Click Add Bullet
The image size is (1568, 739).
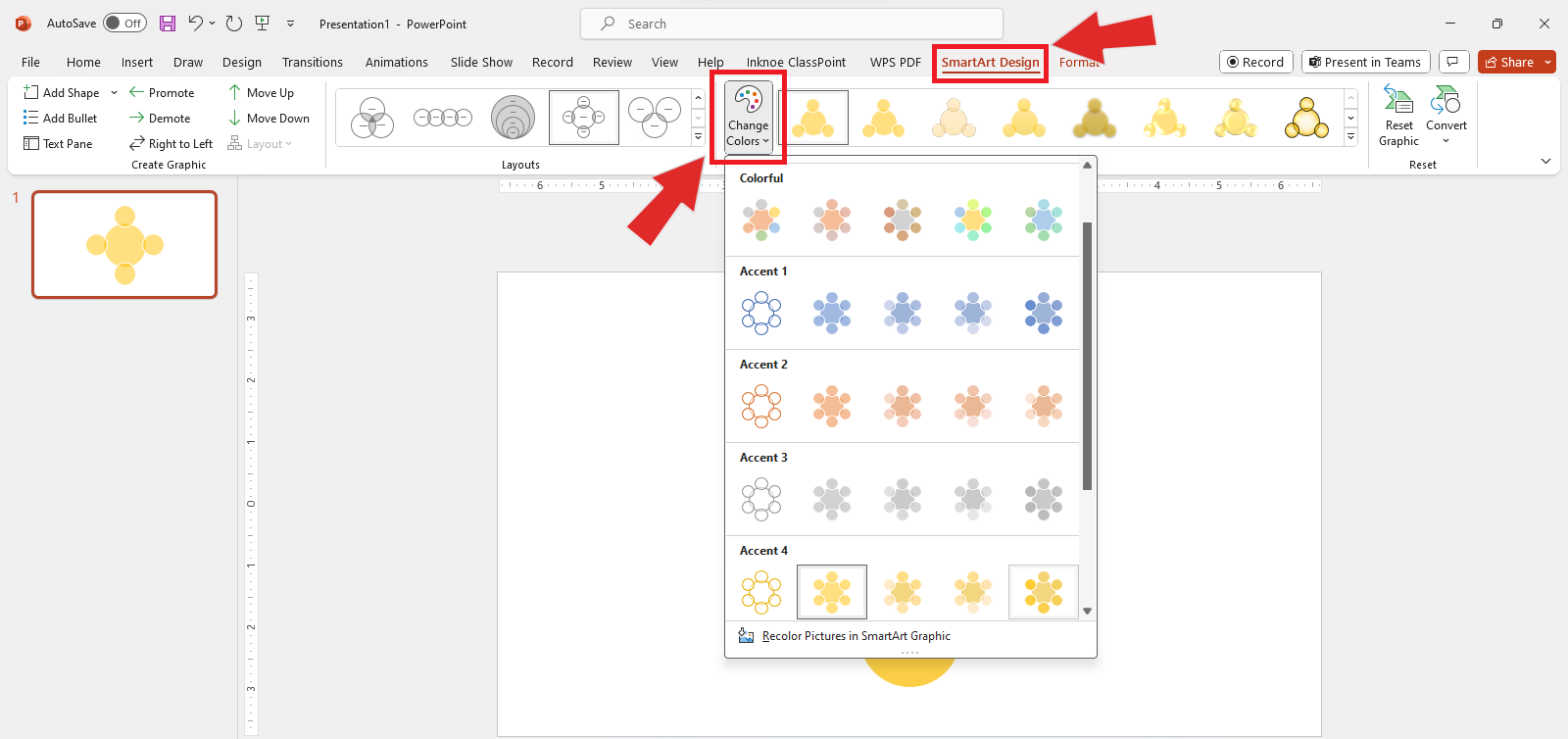click(x=61, y=119)
